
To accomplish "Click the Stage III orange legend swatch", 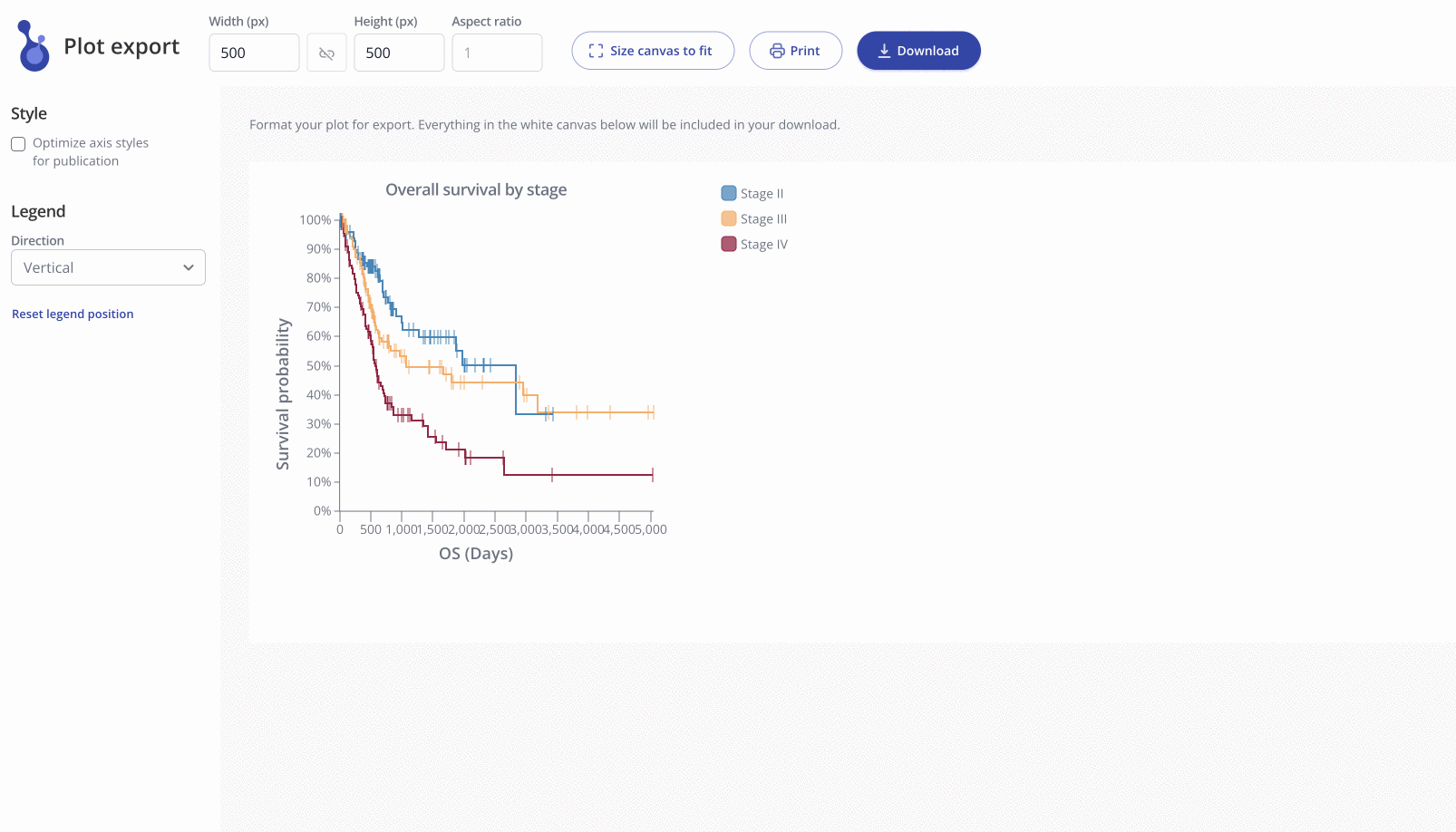I will tap(729, 218).
